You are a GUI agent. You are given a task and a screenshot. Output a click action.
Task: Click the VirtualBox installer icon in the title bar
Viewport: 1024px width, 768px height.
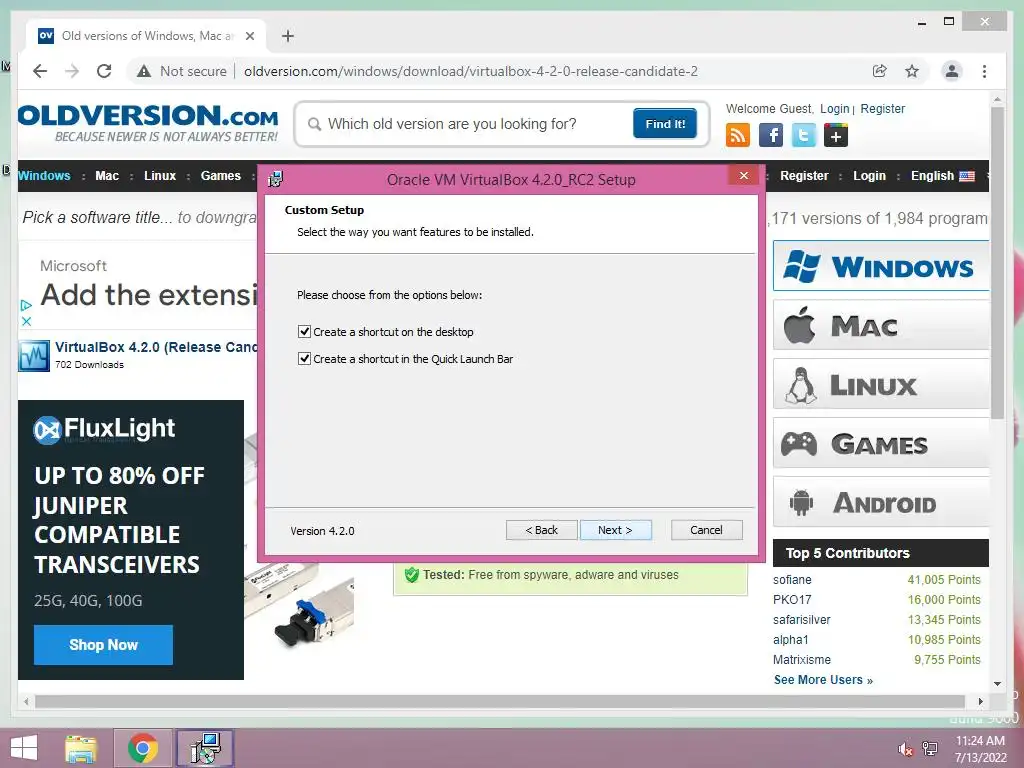(x=276, y=179)
